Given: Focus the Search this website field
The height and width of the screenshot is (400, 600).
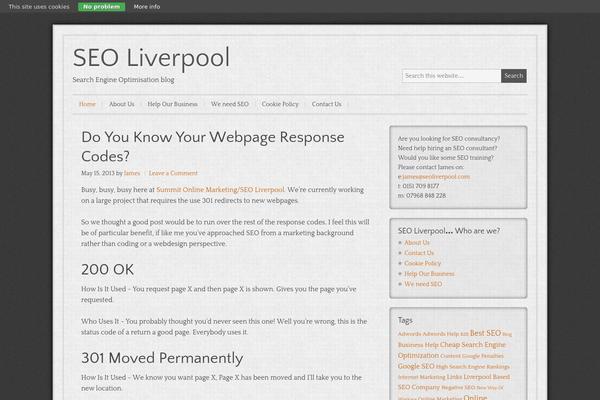Looking at the screenshot, I should click(451, 76).
